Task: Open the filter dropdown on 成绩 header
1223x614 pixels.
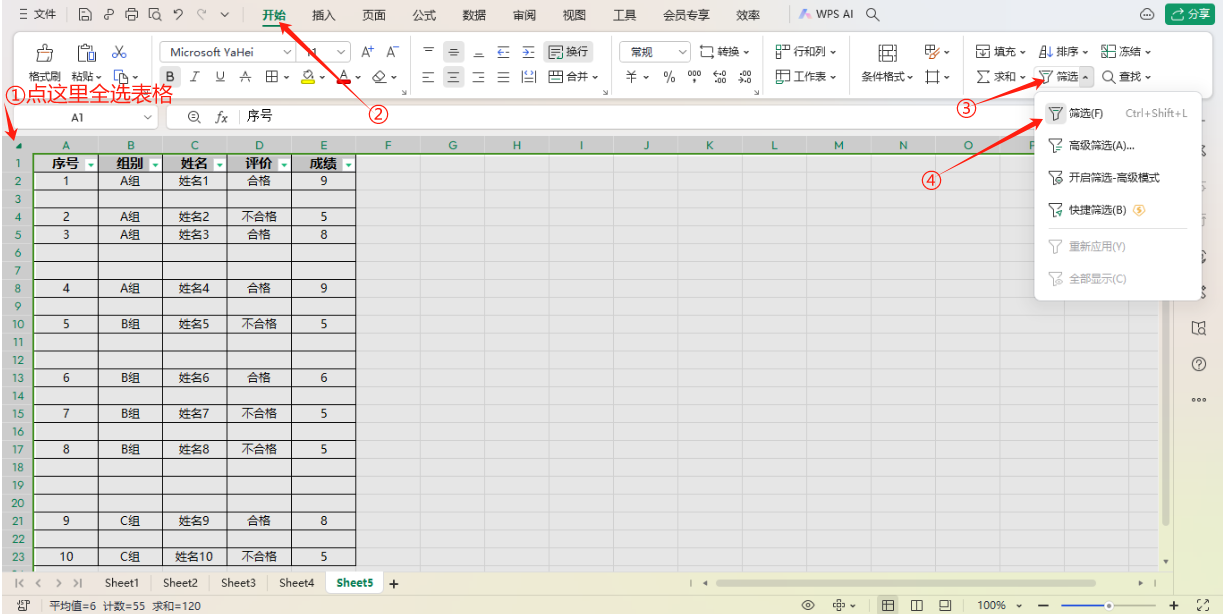Action: point(348,164)
